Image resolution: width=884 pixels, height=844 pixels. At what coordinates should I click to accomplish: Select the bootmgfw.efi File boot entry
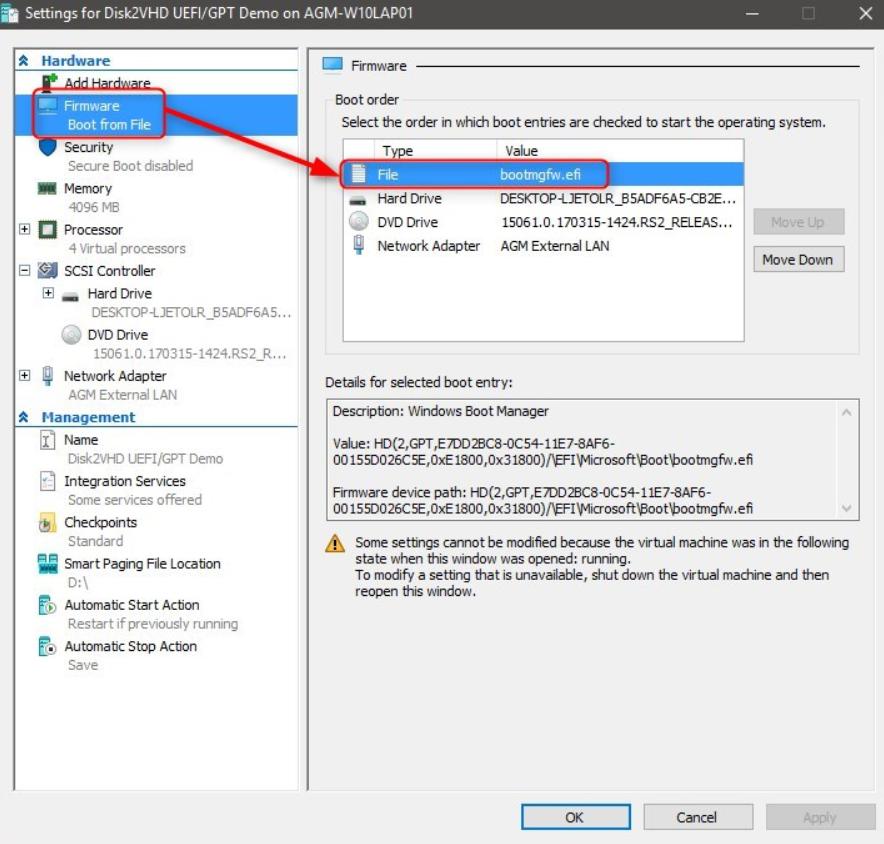pos(543,174)
